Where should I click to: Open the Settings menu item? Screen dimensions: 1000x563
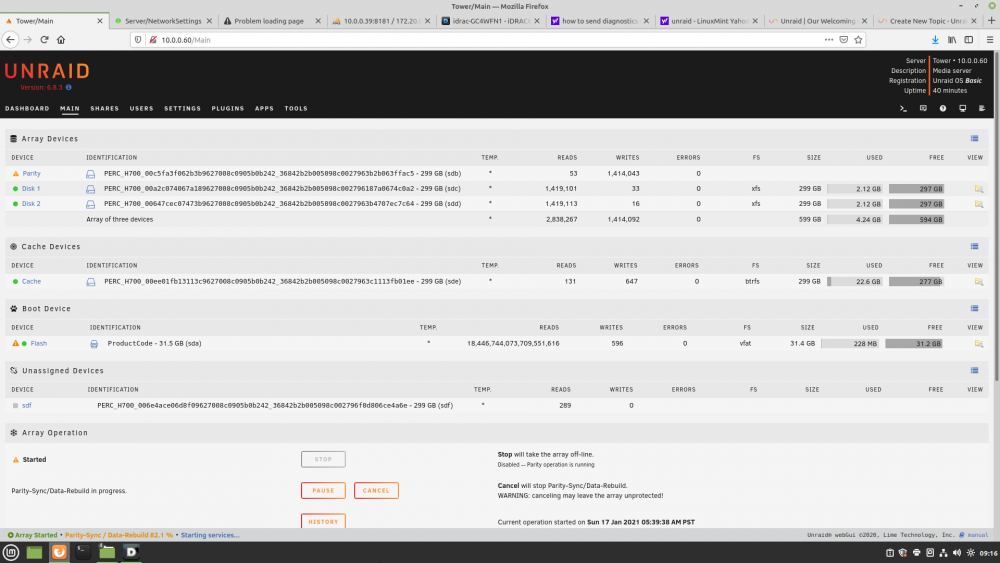click(182, 108)
